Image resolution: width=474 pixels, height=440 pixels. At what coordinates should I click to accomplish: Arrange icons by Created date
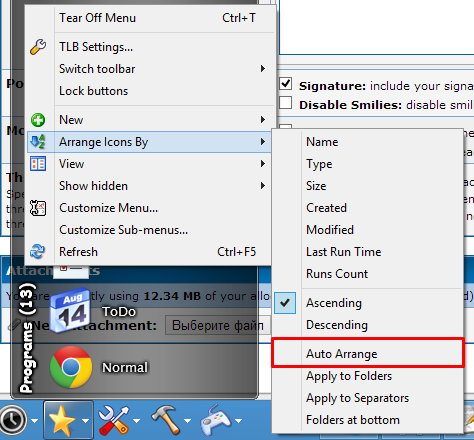point(367,208)
